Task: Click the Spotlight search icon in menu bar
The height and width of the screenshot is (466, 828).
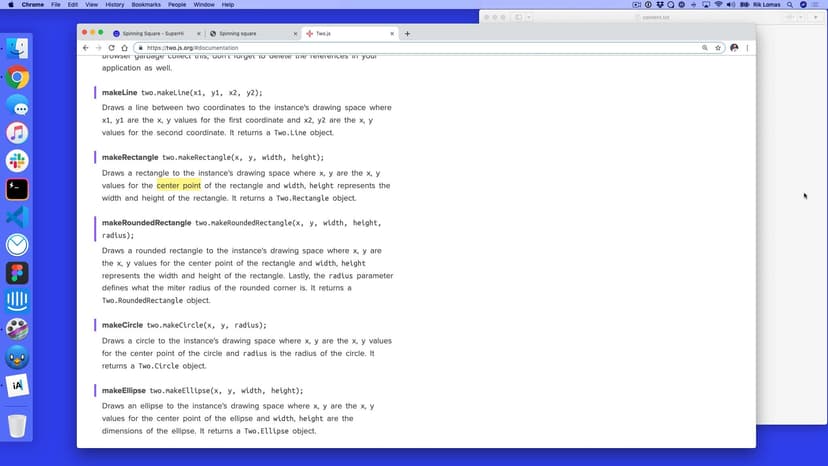Action: [790, 5]
